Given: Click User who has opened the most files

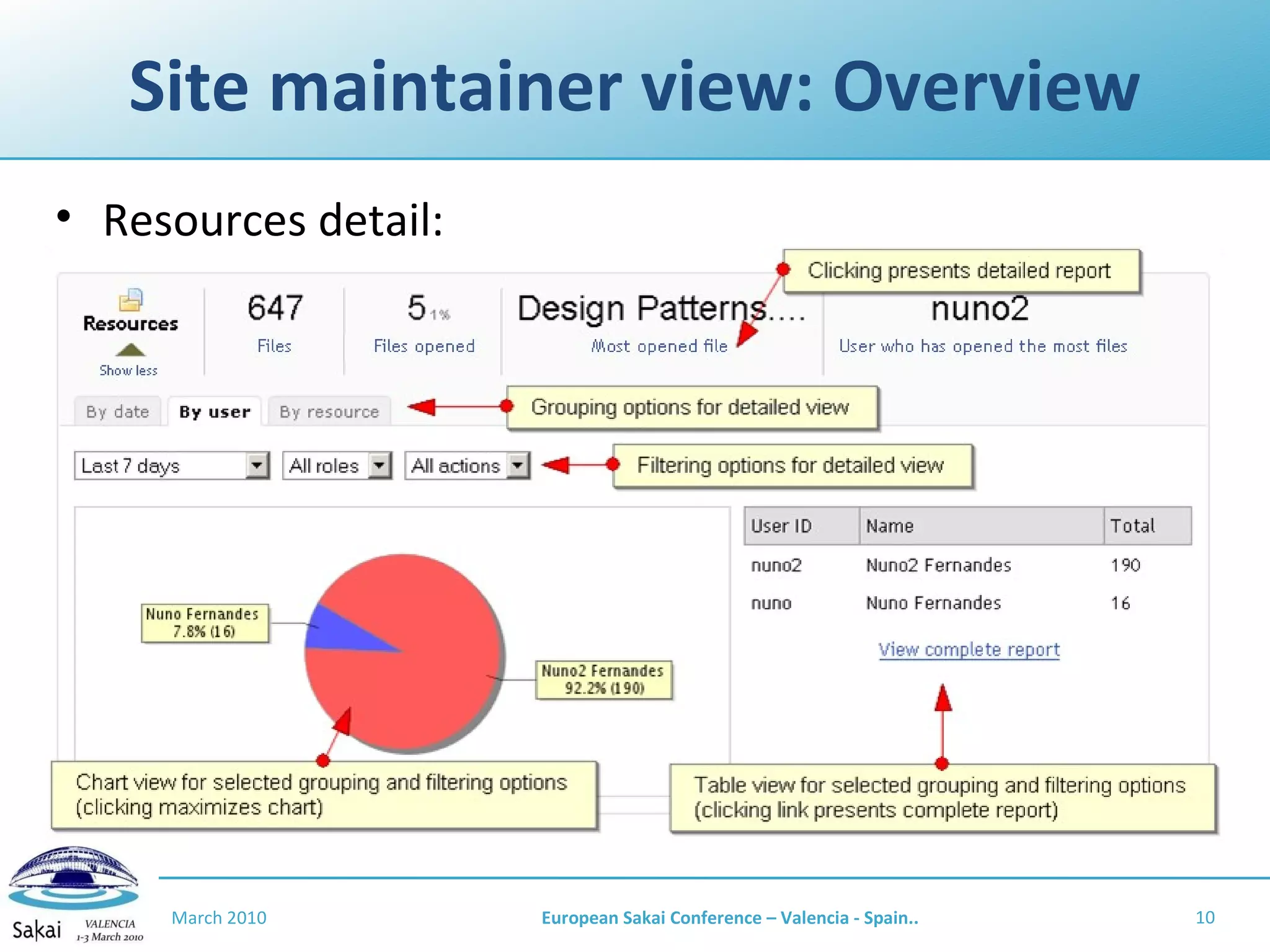Looking at the screenshot, I should (x=983, y=346).
